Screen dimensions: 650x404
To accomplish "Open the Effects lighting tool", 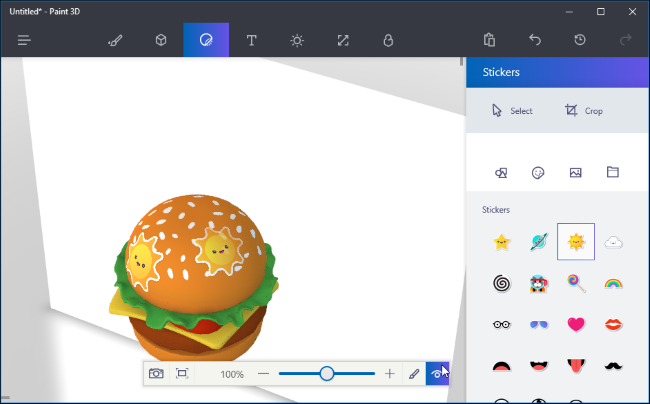I will click(x=297, y=40).
